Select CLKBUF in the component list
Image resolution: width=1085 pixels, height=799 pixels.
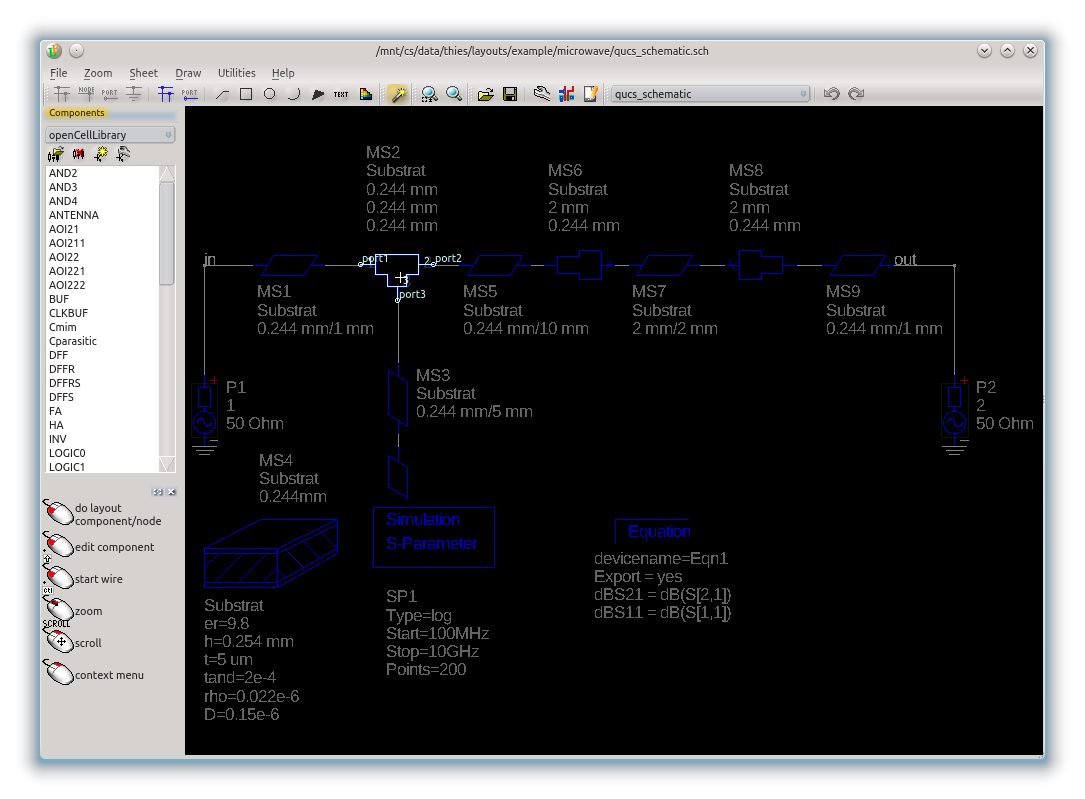[x=102, y=313]
